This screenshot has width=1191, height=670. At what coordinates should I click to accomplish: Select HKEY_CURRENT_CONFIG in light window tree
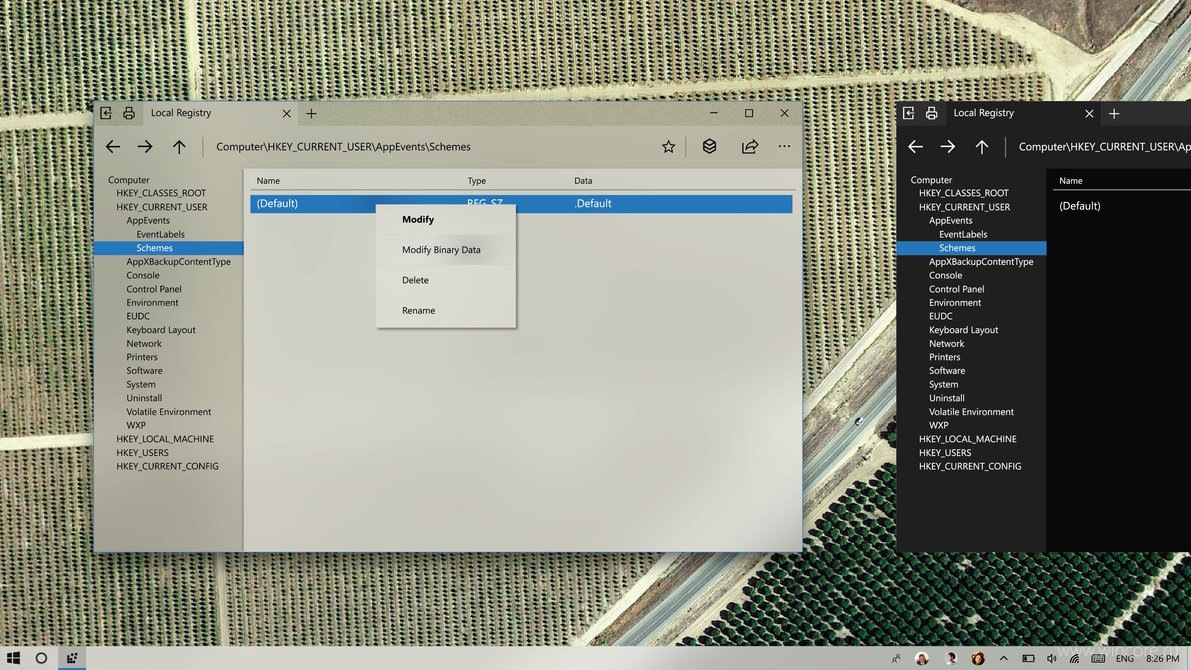tap(167, 466)
